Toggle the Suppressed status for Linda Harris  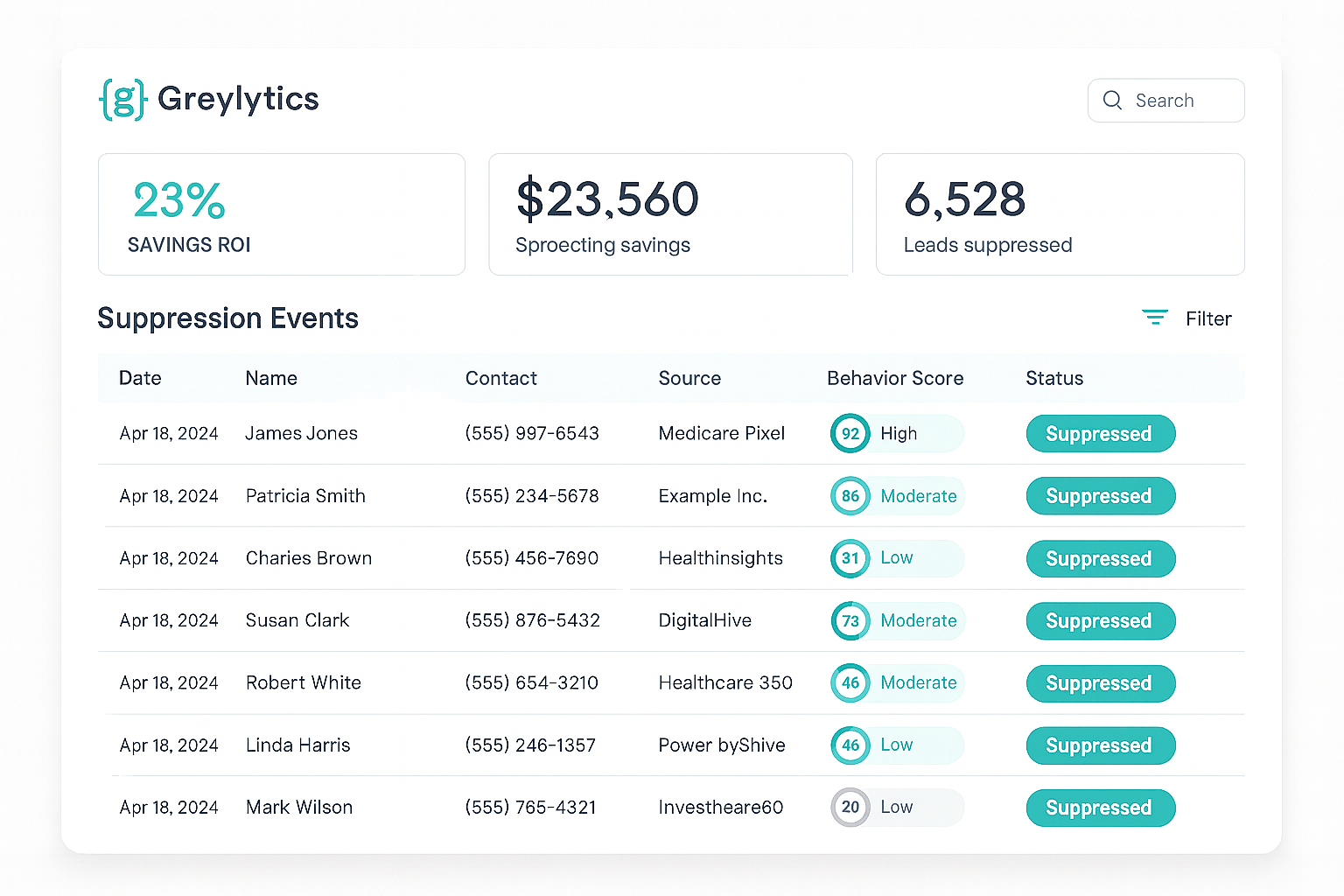click(1100, 745)
